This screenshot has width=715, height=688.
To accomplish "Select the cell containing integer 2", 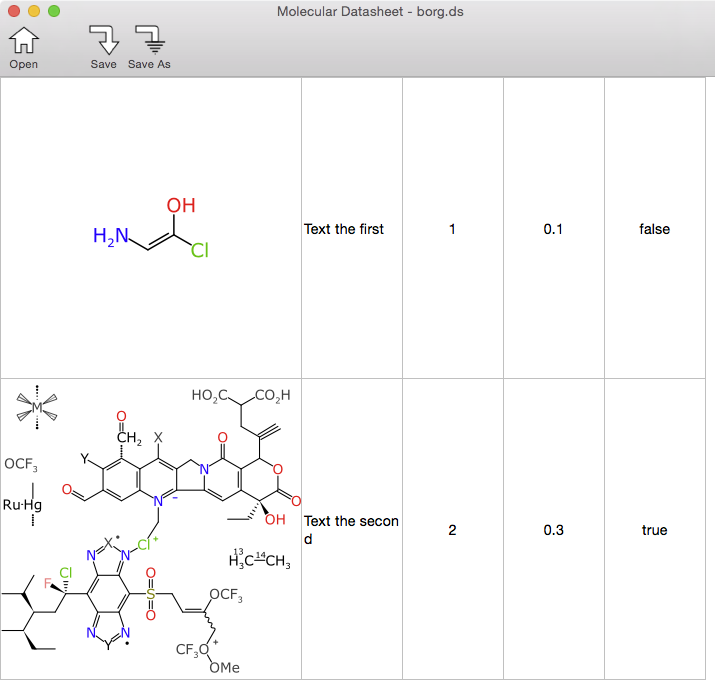I will 452,530.
